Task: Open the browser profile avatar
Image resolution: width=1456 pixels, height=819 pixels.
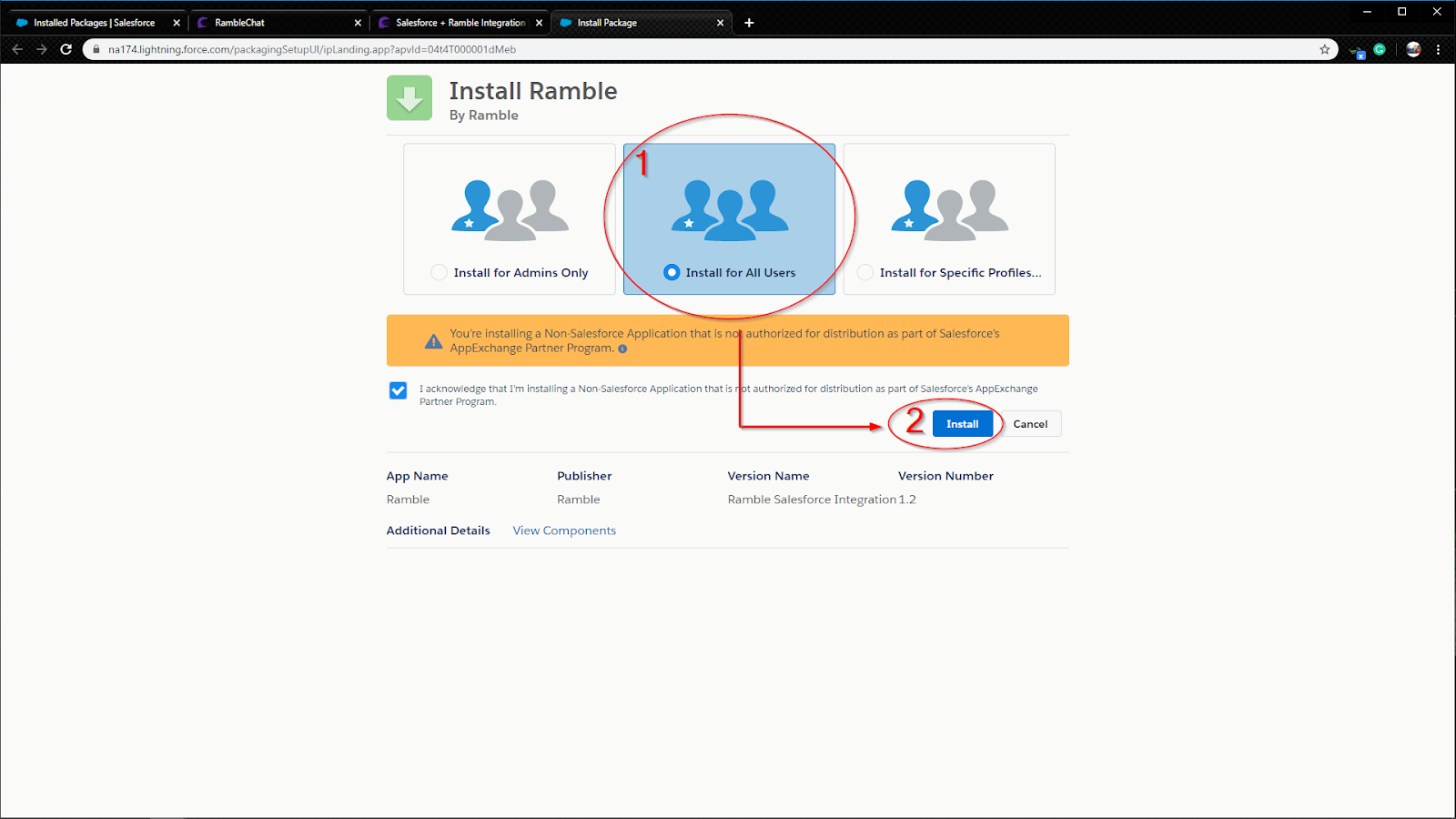Action: [1413, 49]
